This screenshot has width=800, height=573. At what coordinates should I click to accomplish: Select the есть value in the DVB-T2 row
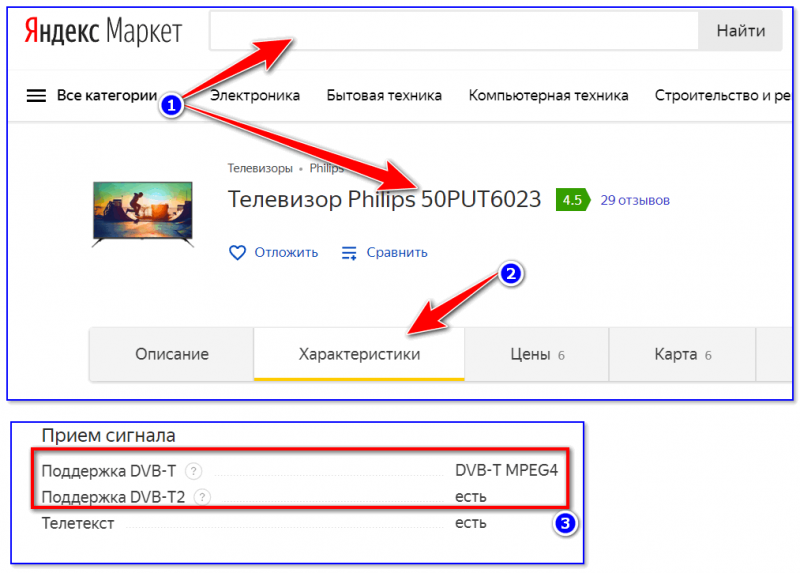tap(471, 497)
